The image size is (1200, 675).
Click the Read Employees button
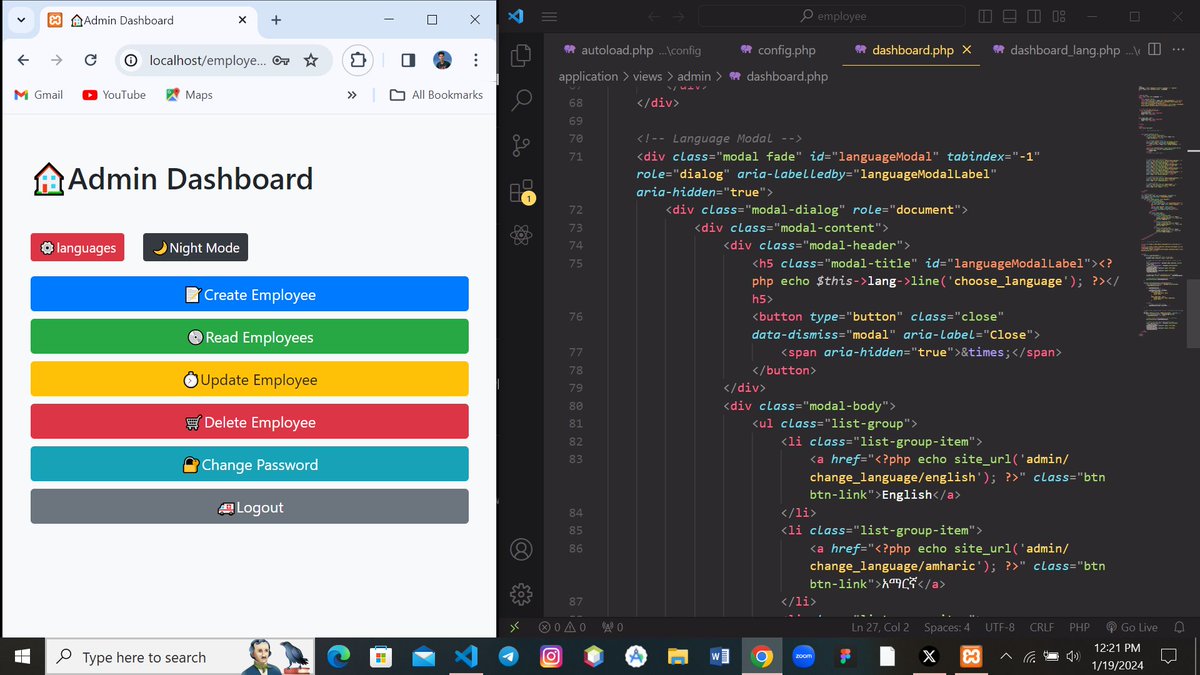249,337
